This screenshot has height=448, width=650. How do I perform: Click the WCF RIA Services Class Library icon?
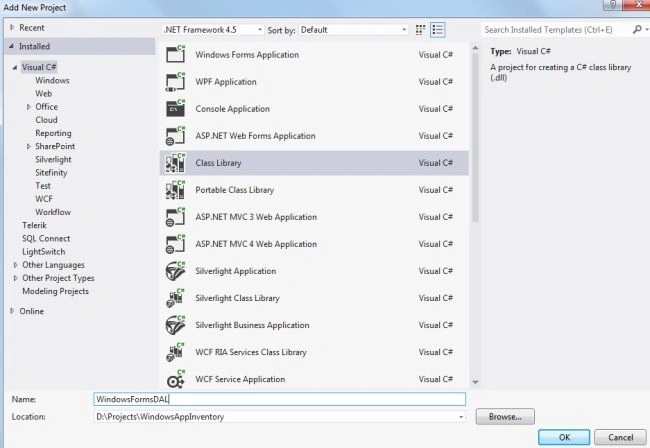coord(175,352)
